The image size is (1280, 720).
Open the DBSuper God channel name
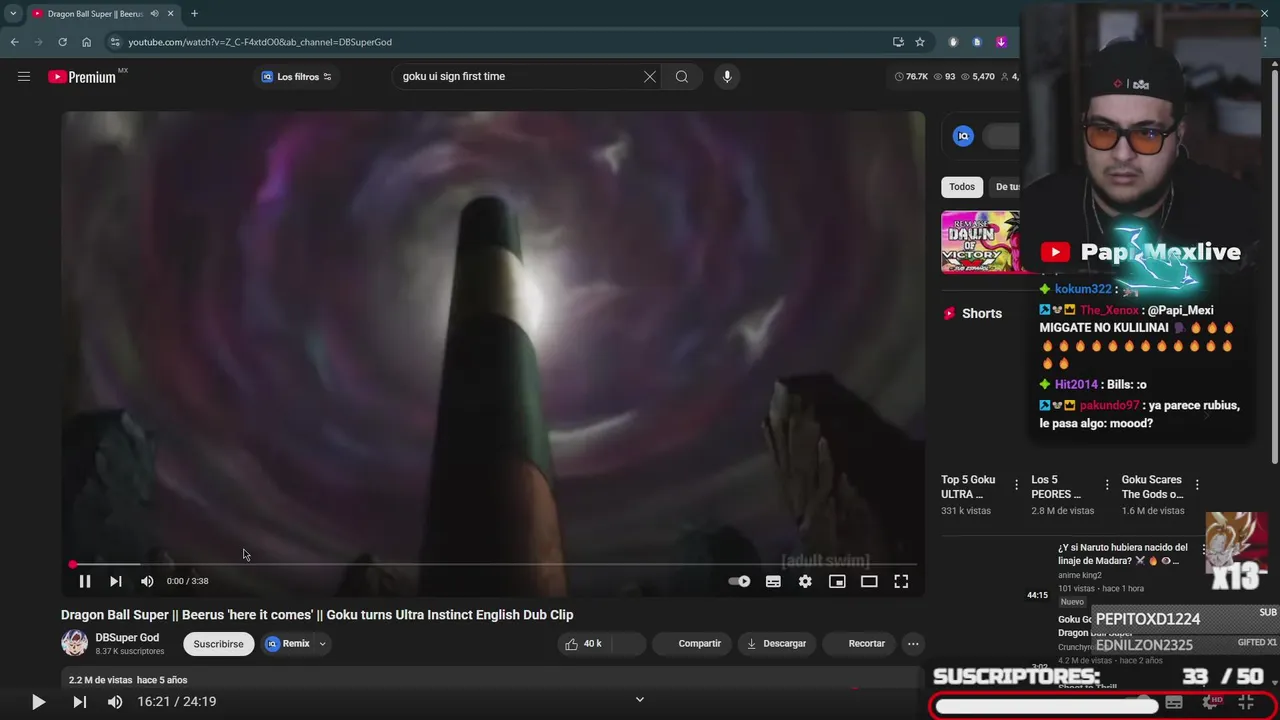[127, 638]
